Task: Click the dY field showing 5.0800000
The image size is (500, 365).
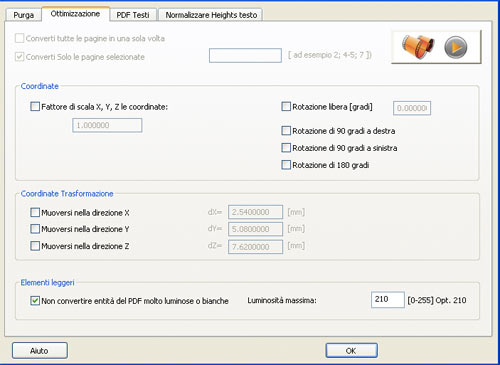Action: coord(255,229)
